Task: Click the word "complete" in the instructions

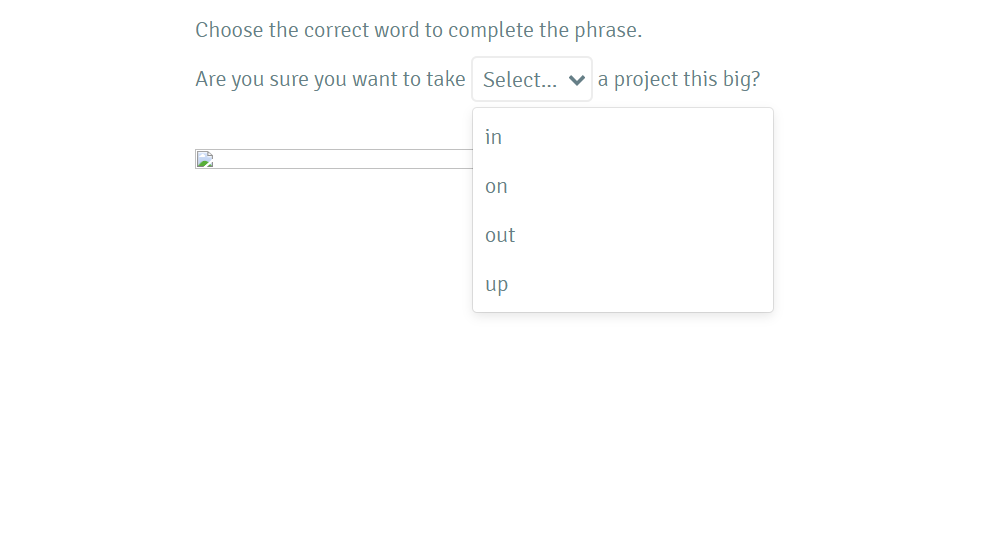Action: click(x=490, y=30)
